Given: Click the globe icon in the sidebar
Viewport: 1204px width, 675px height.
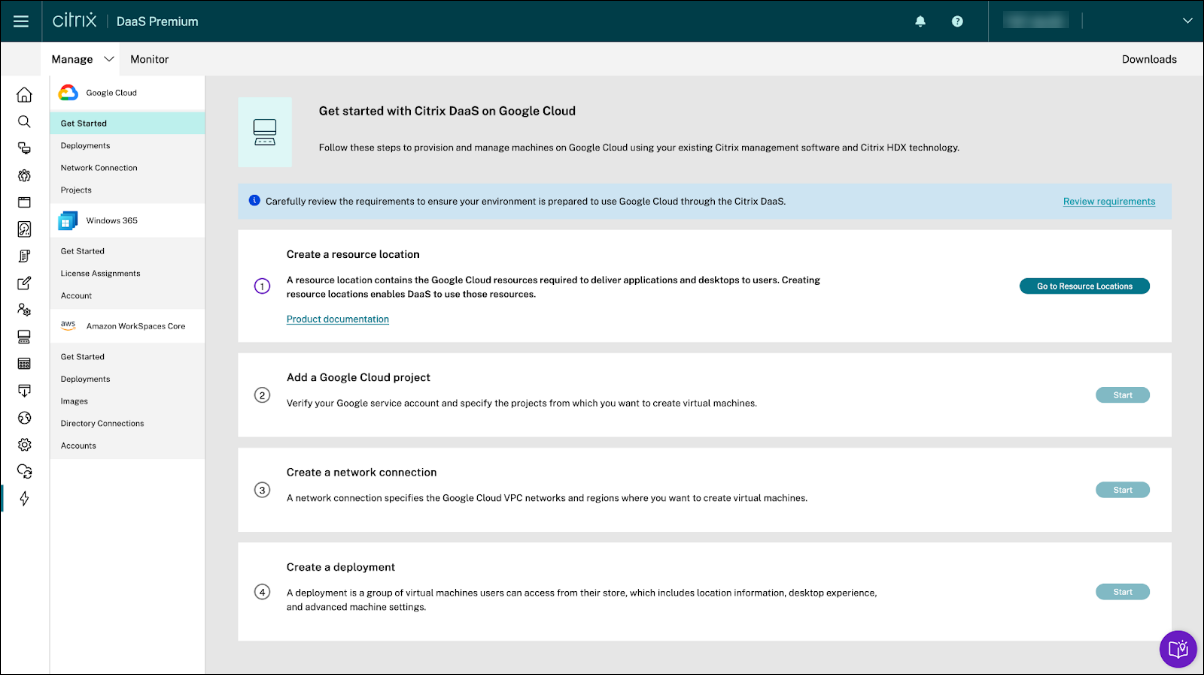Looking at the screenshot, I should 25,418.
